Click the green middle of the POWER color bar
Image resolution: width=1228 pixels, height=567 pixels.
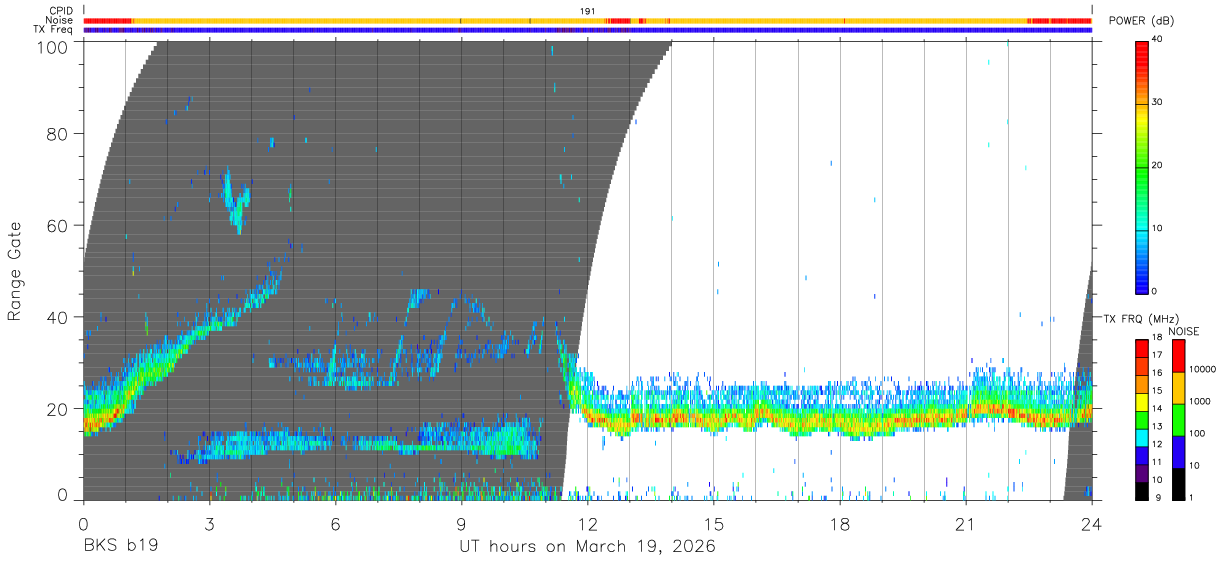pyautogui.click(x=1141, y=166)
